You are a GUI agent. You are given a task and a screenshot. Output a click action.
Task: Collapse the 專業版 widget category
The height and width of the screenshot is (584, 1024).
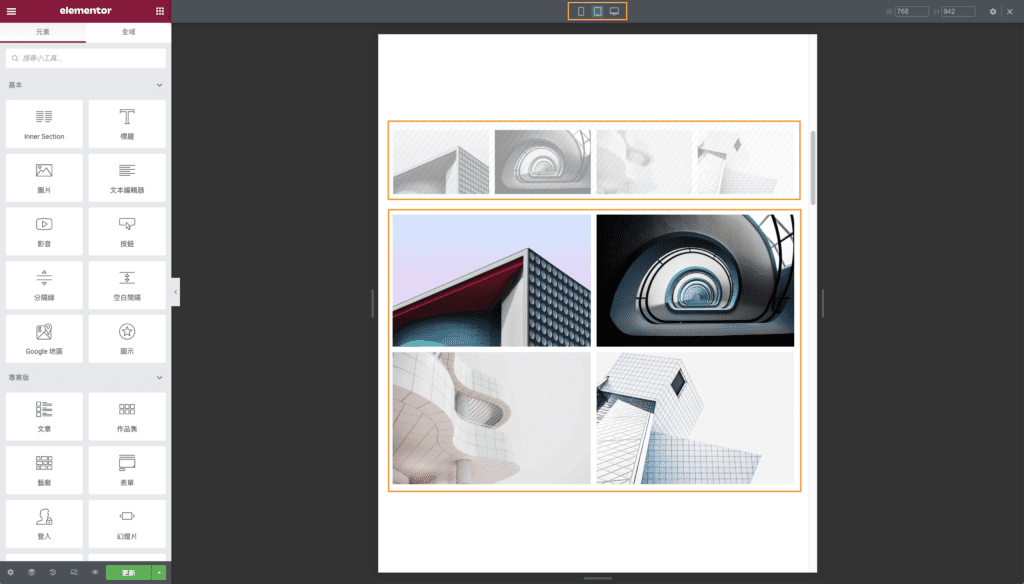click(x=159, y=377)
